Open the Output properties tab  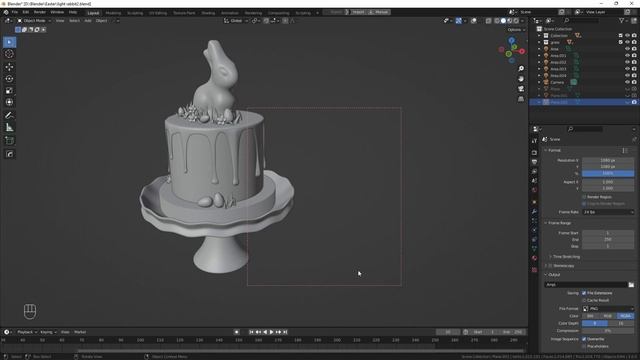pyautogui.click(x=534, y=162)
